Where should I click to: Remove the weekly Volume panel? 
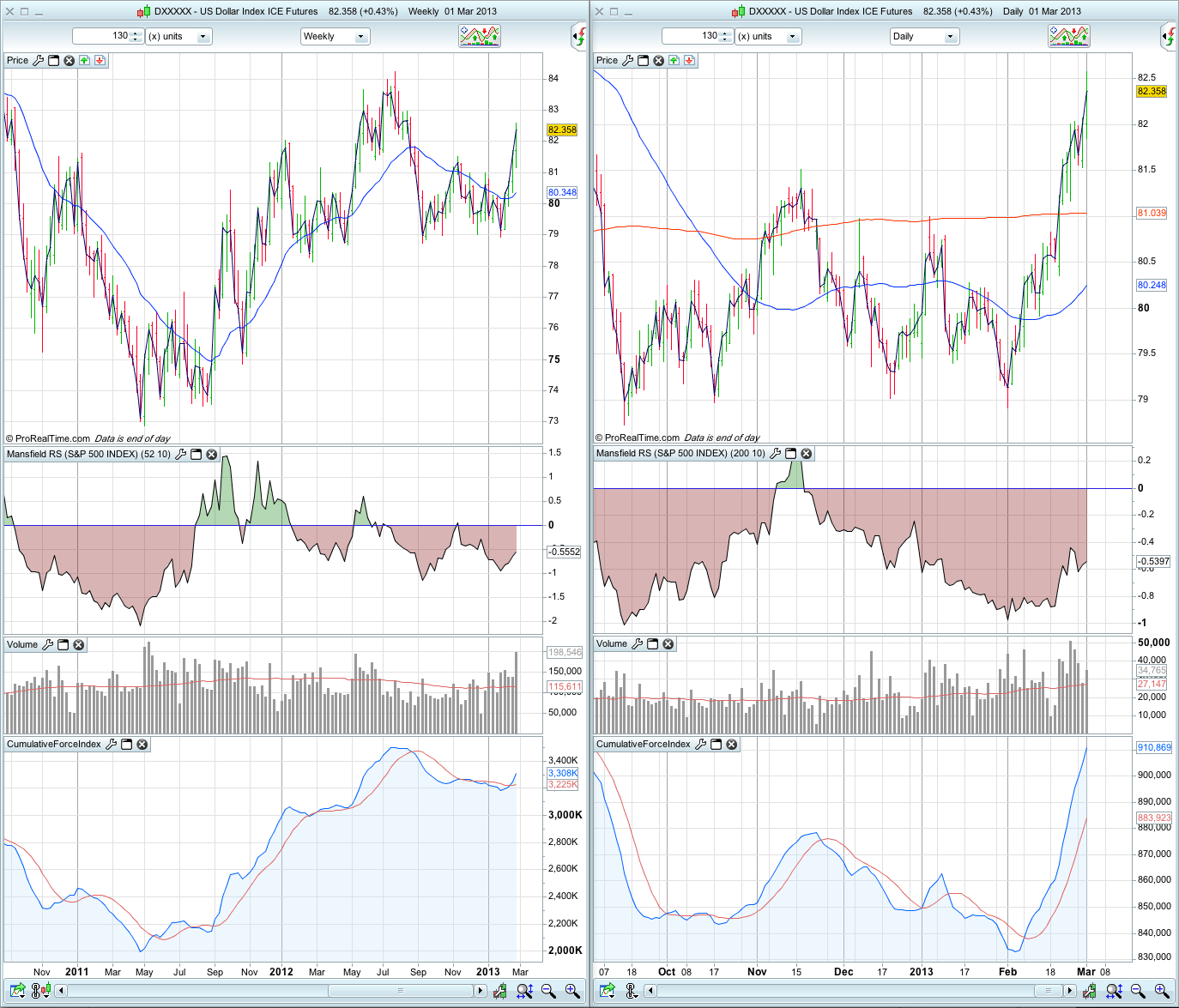(79, 645)
